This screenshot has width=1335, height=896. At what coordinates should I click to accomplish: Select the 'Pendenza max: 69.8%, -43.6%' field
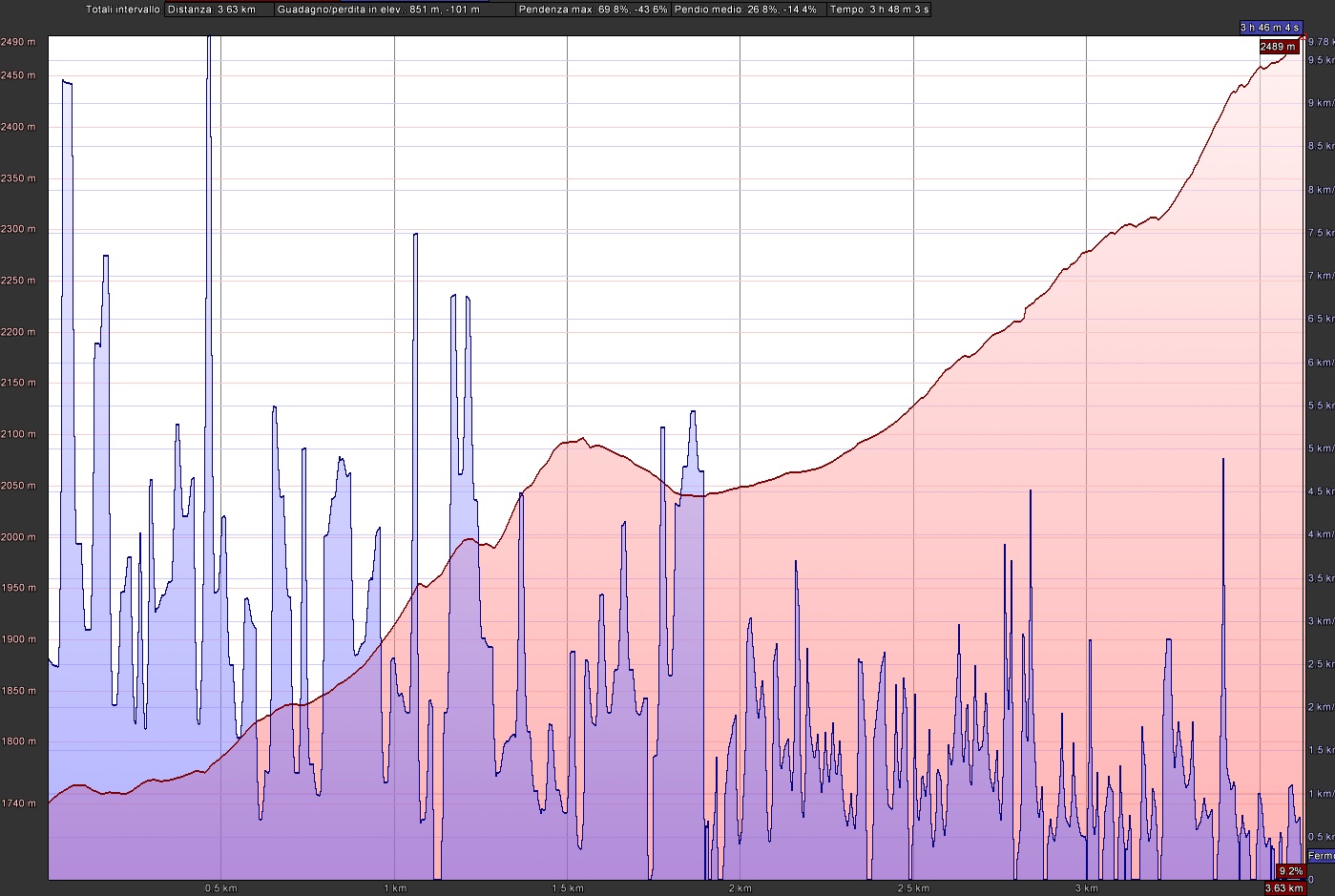[x=594, y=10]
